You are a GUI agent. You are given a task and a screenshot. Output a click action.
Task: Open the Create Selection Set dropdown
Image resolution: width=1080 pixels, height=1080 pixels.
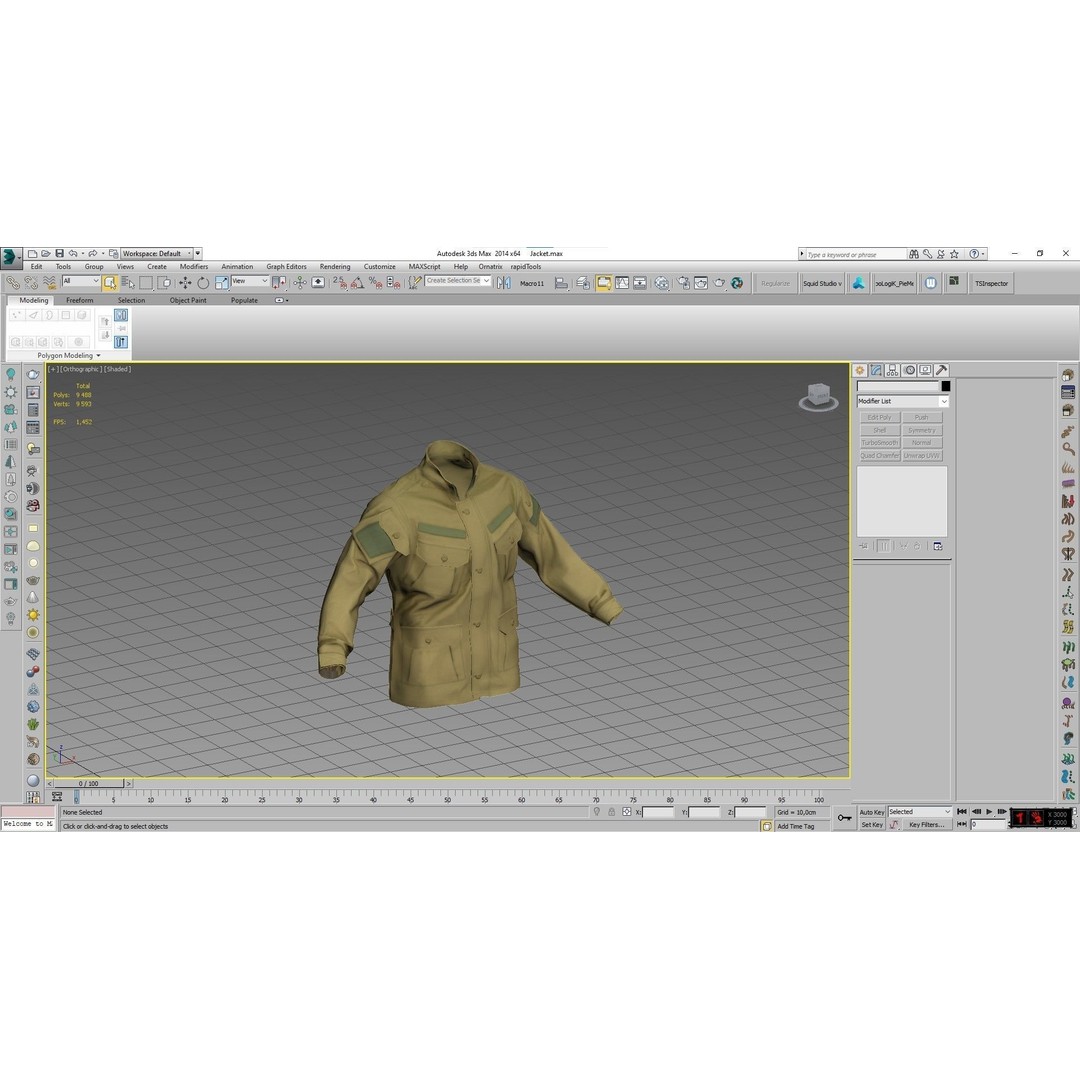pyautogui.click(x=457, y=281)
